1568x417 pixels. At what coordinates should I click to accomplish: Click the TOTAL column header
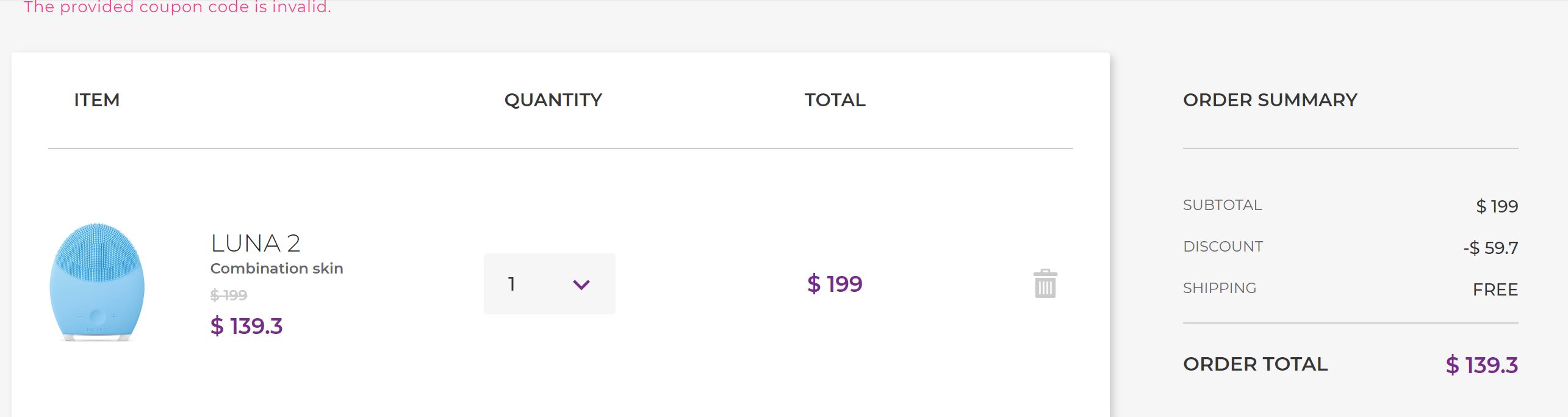click(x=835, y=100)
